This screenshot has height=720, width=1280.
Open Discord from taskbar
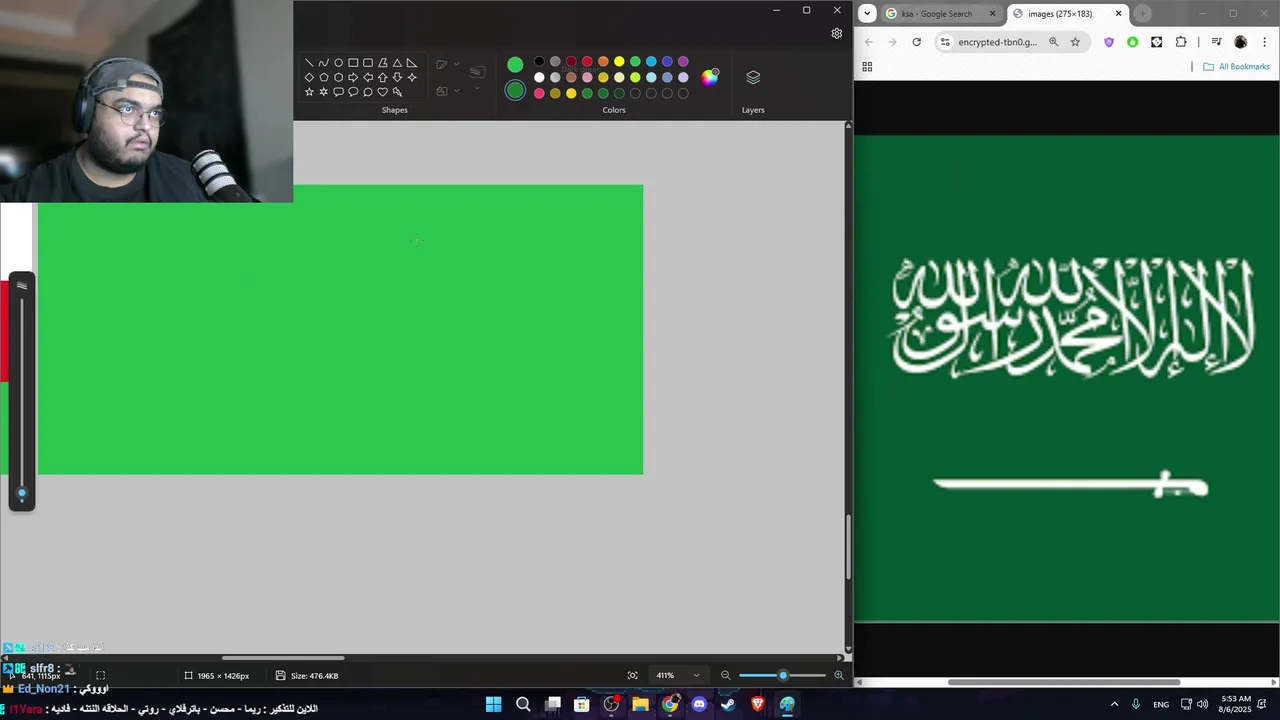pyautogui.click(x=699, y=704)
